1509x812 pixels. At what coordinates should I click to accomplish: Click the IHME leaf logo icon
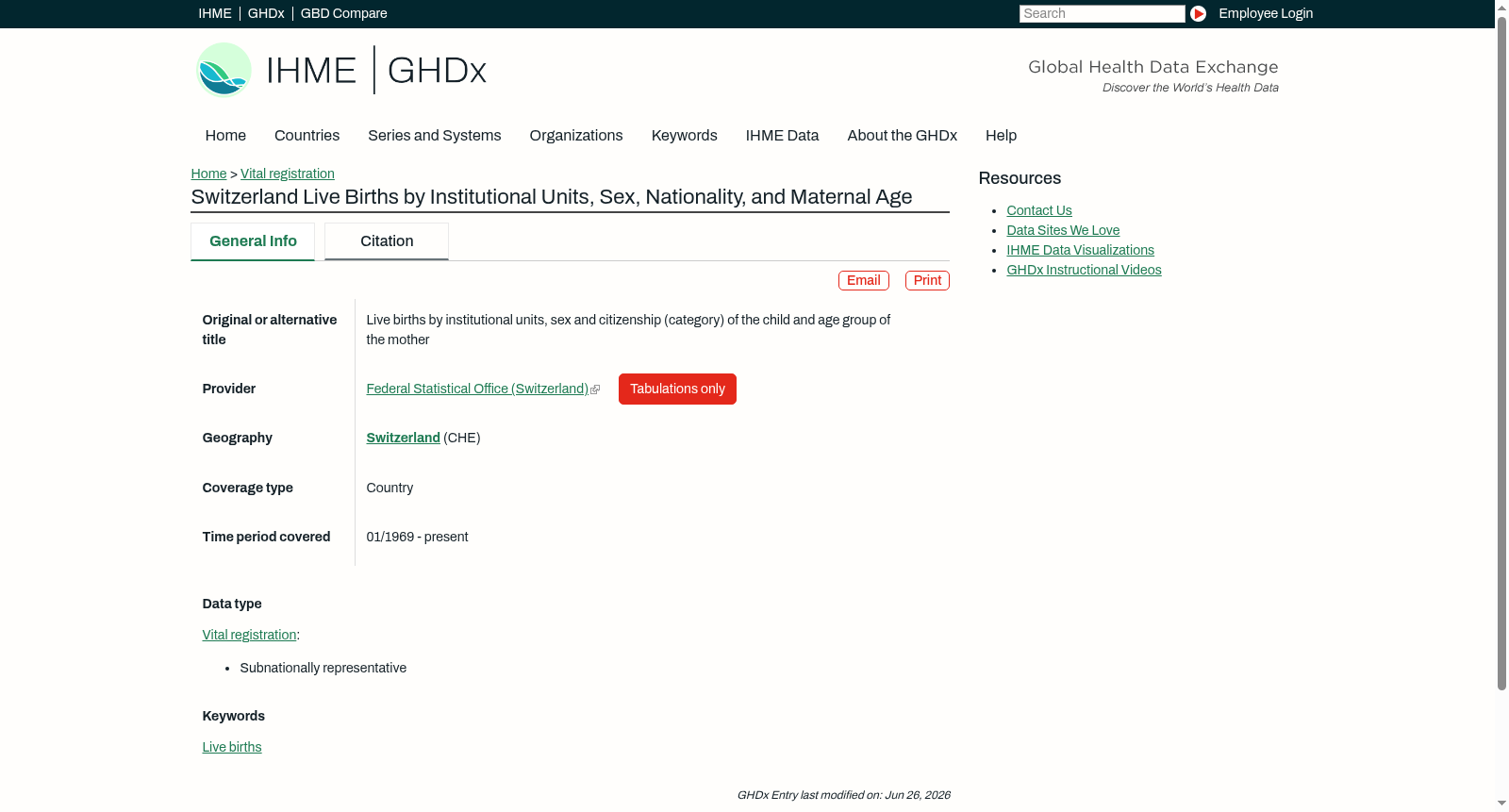pyautogui.click(x=224, y=70)
